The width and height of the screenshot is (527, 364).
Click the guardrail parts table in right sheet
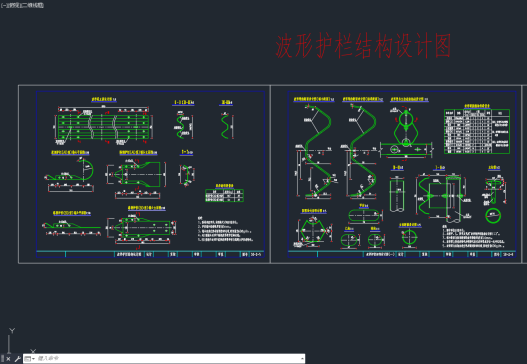477,131
